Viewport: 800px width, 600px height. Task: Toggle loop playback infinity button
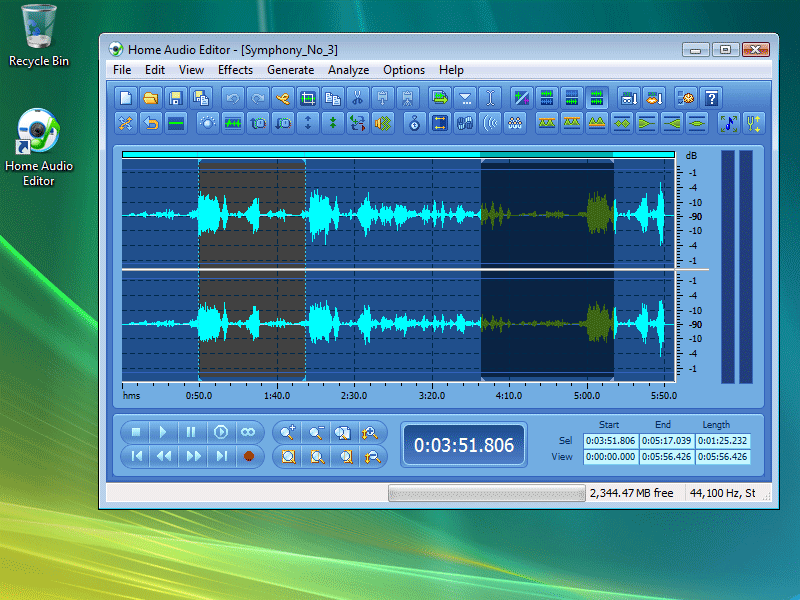click(x=248, y=432)
